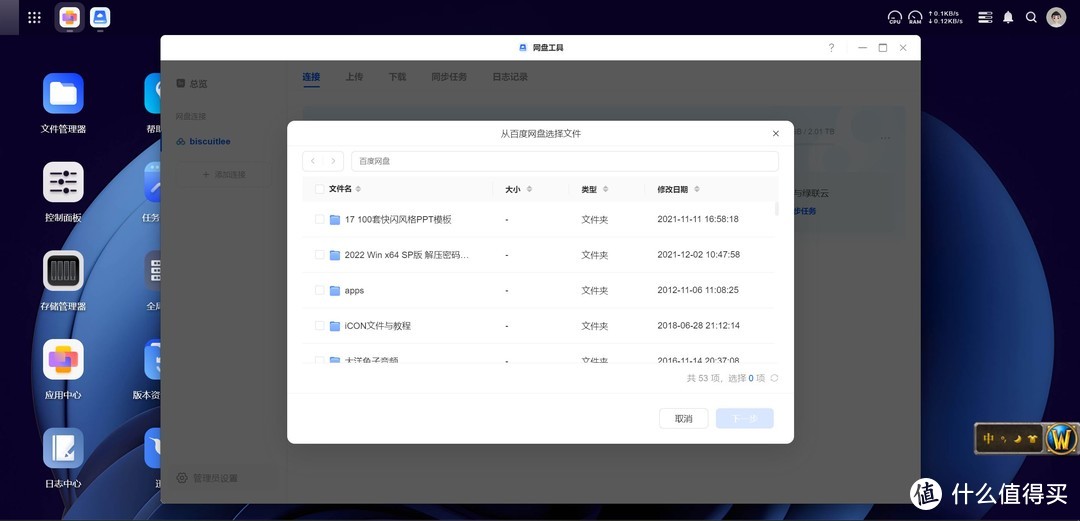This screenshot has height=521, width=1080.
Task: Tick checkbox for 2022 Win x64 SP版 folder
Action: click(320, 255)
